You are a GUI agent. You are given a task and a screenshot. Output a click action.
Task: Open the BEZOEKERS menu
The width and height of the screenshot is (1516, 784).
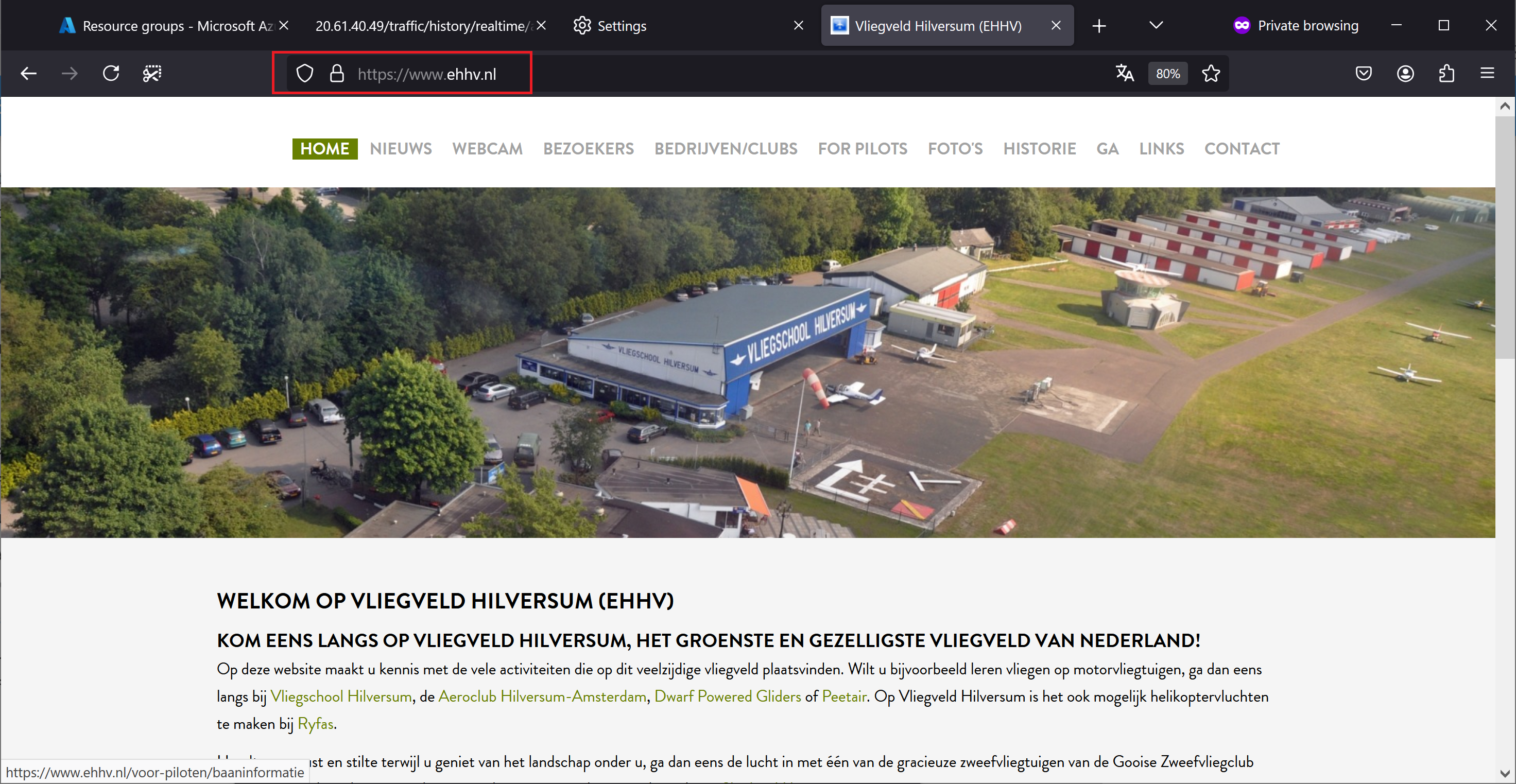point(589,148)
